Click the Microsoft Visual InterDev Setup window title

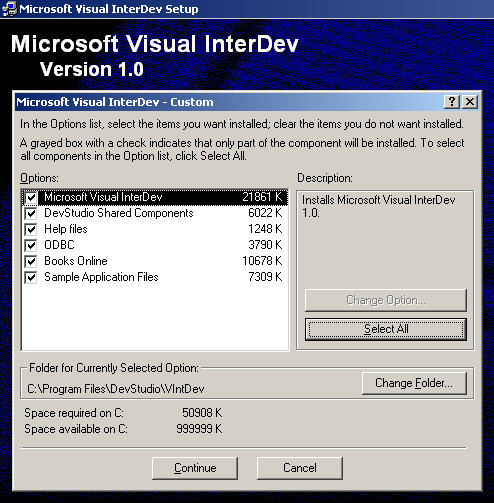pos(109,9)
